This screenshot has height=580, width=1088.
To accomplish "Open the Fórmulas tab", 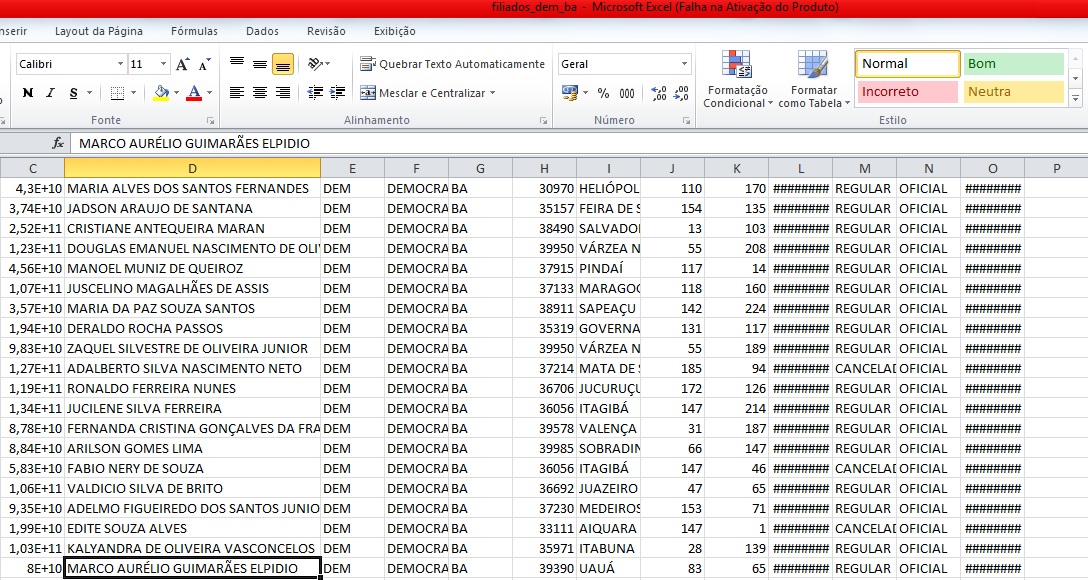I will click(x=194, y=31).
